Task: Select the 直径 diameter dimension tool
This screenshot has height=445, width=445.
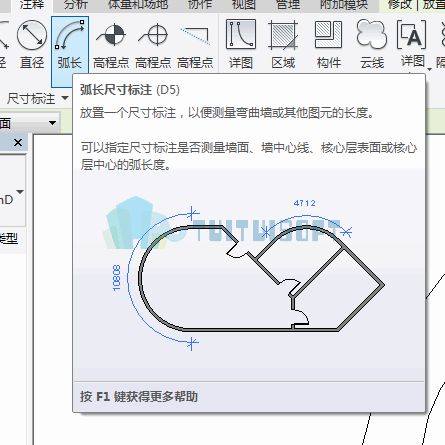Action: (x=32, y=44)
